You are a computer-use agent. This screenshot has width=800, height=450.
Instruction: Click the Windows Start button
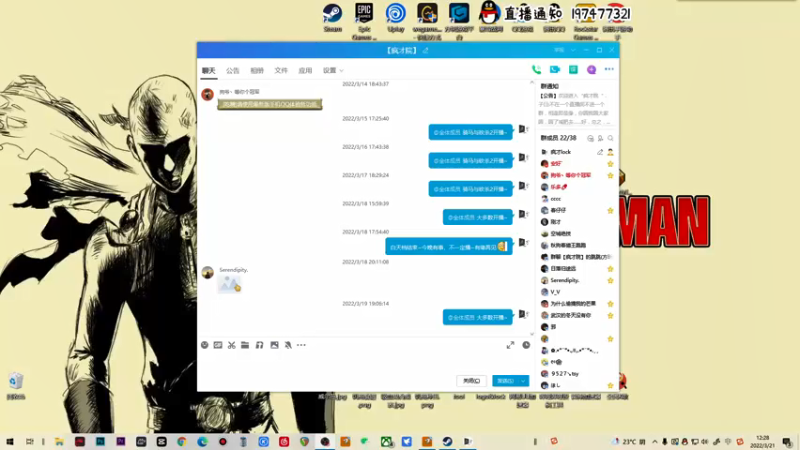(x=10, y=442)
